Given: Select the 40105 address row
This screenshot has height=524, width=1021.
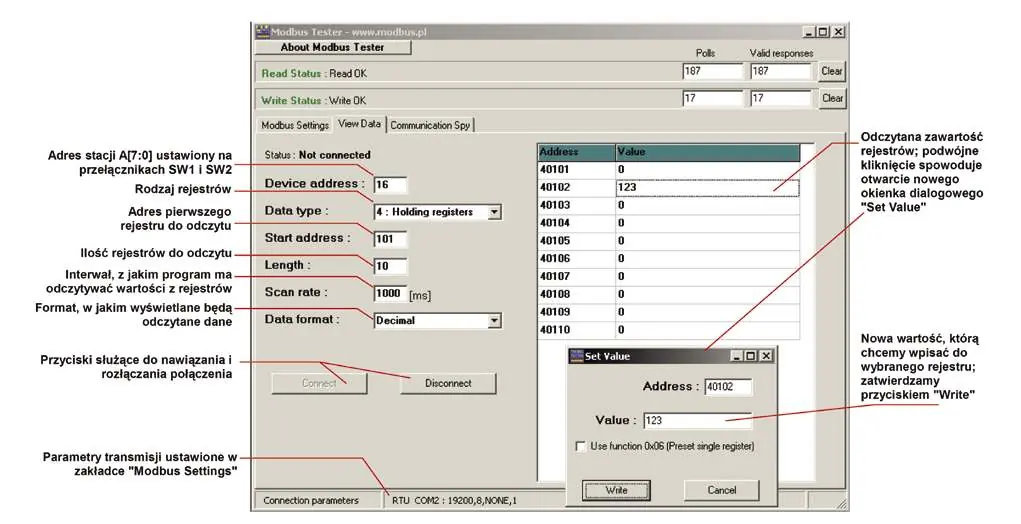Looking at the screenshot, I should [x=576, y=241].
